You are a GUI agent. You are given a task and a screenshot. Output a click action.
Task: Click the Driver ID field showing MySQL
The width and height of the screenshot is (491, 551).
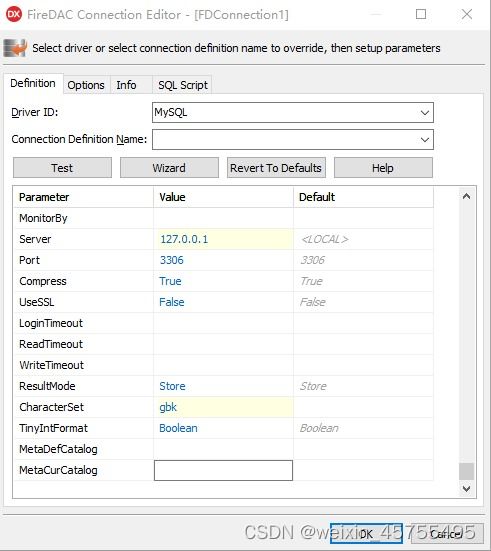[x=293, y=113]
